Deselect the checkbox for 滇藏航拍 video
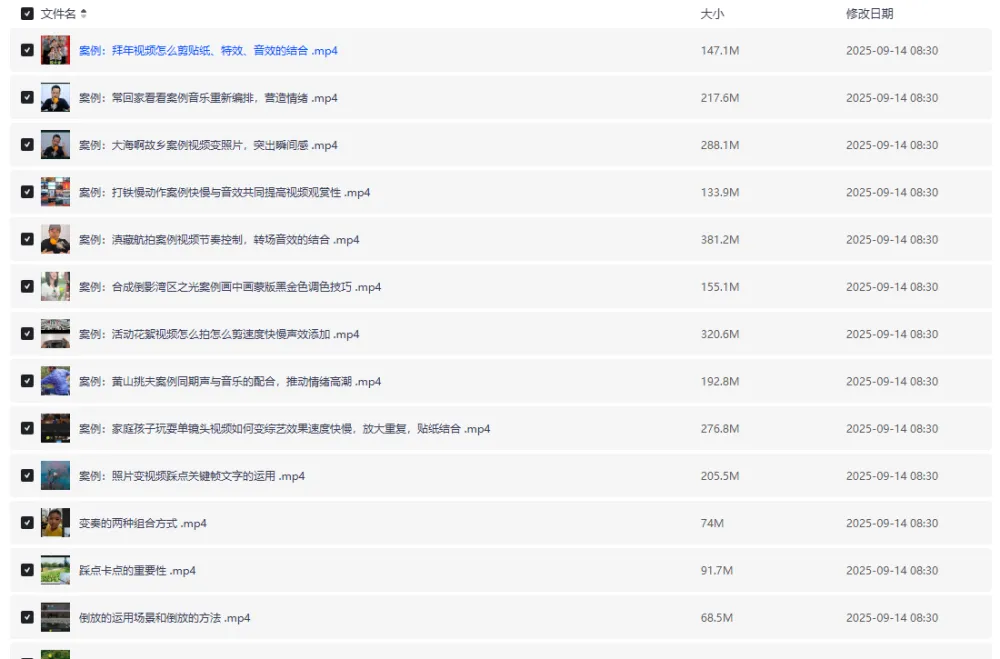The width and height of the screenshot is (1000, 659). [x=27, y=240]
